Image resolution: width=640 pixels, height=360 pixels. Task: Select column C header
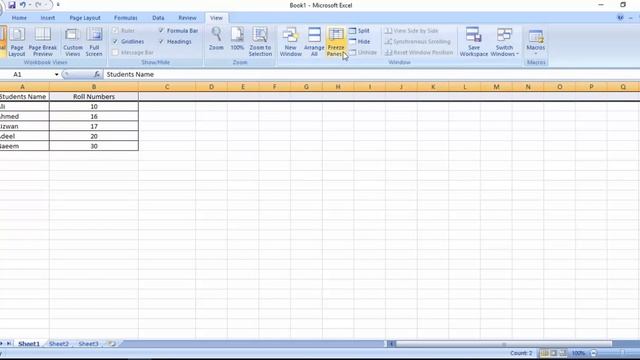(167, 87)
